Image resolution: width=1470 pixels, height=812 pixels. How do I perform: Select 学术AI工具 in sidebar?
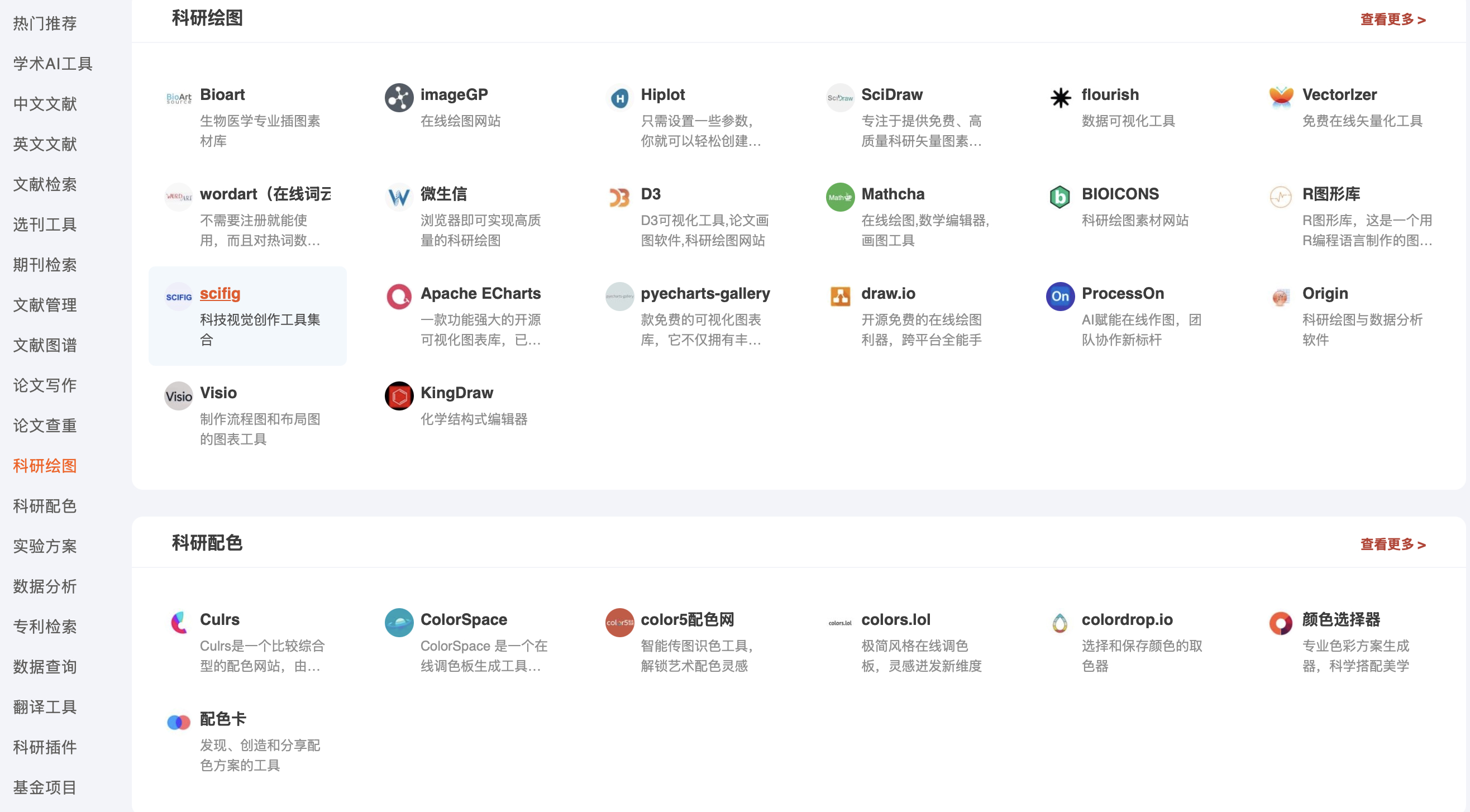(x=52, y=63)
